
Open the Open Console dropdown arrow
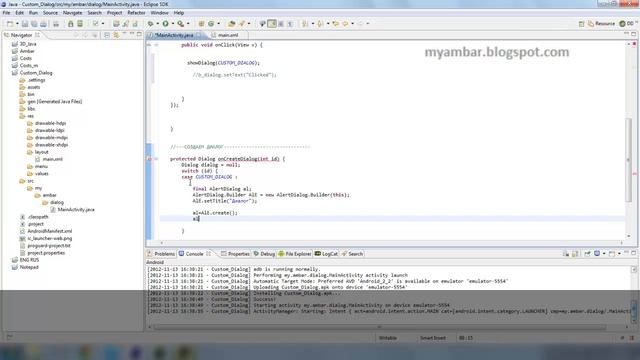click(x=619, y=254)
